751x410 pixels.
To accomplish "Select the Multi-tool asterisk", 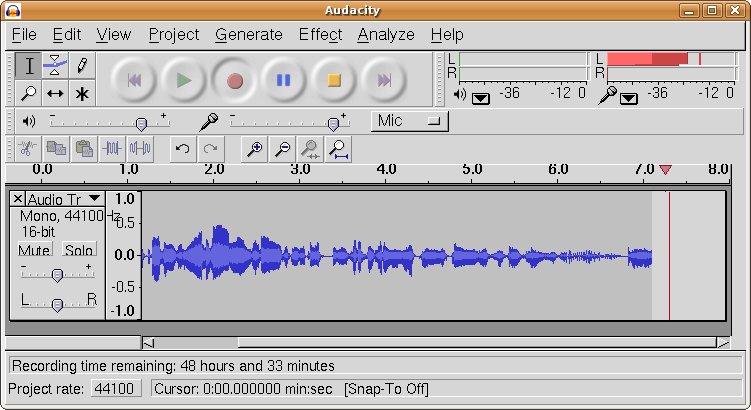I will 82,93.
